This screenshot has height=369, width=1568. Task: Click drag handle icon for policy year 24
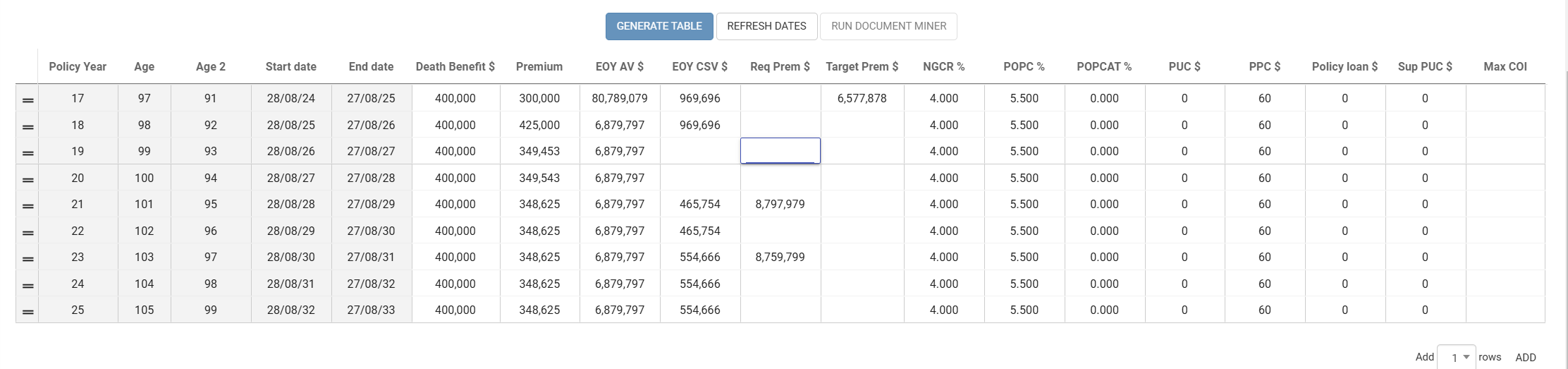click(x=27, y=286)
